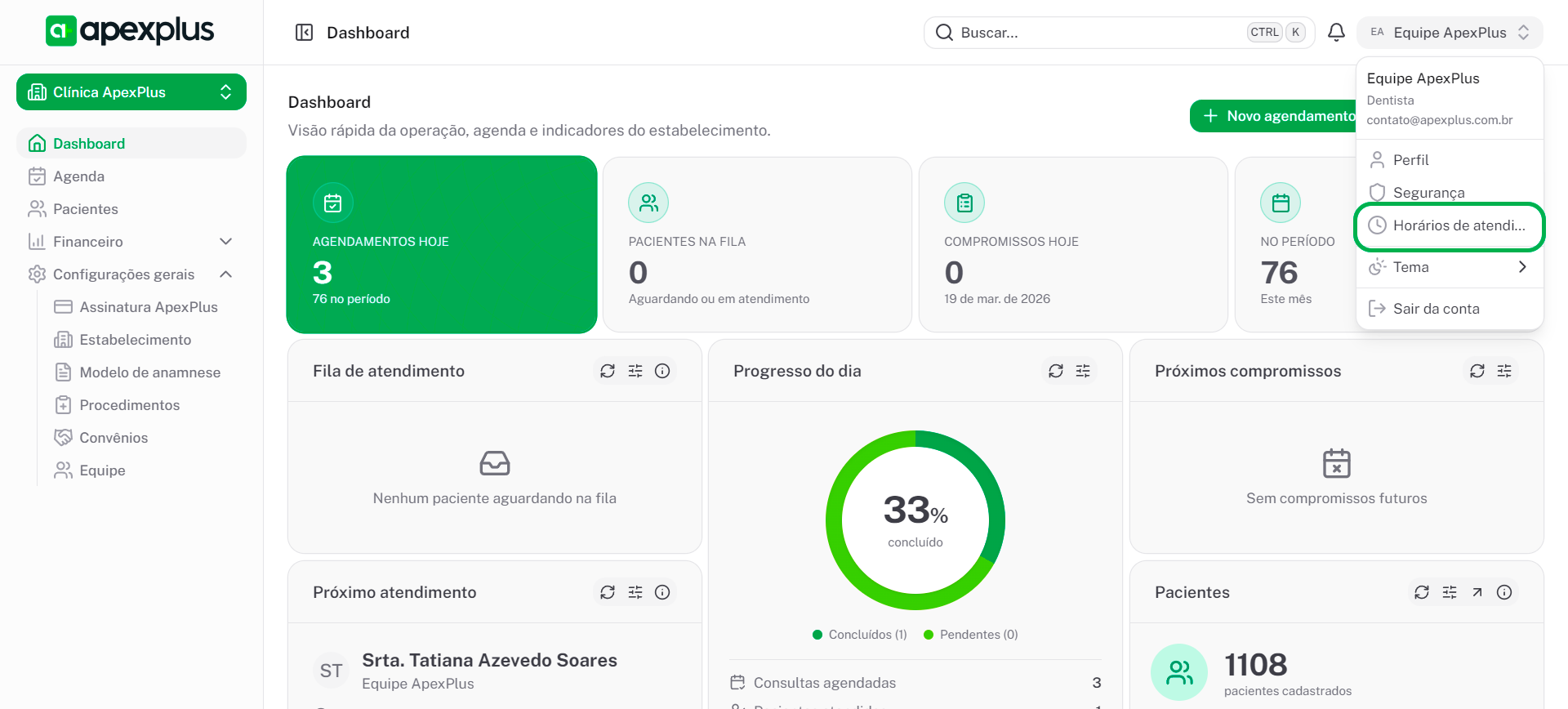
Task: Open Pacientes card external link arrow
Action: pyautogui.click(x=1477, y=592)
